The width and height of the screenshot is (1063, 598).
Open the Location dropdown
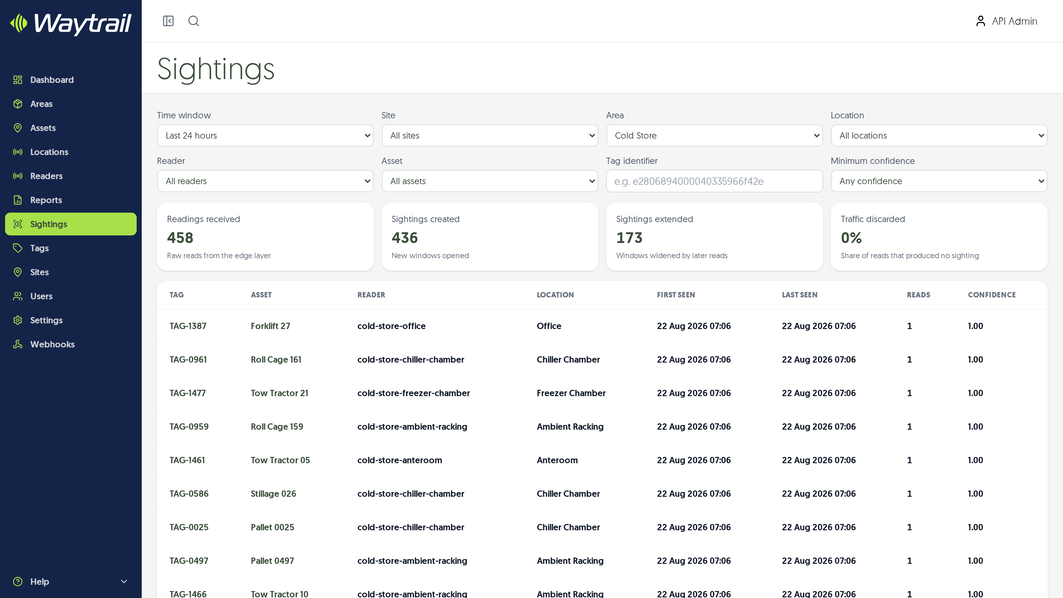939,136
